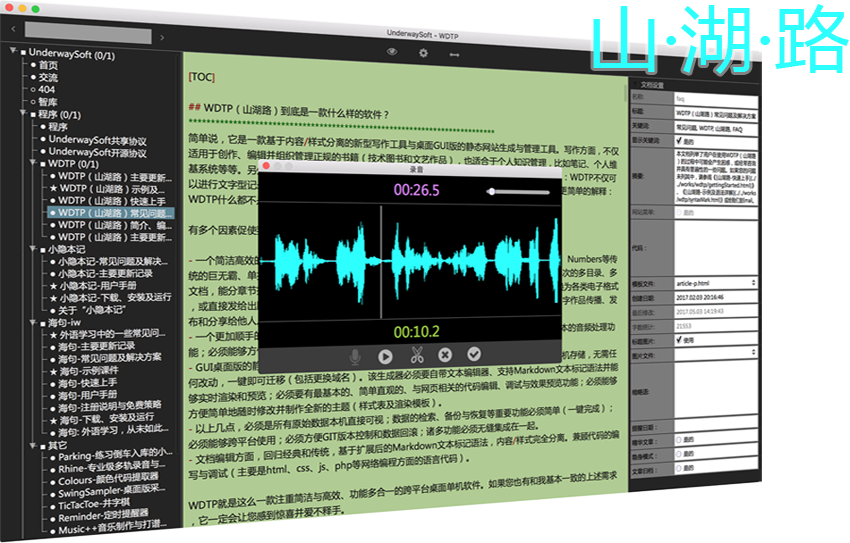Viewport: 850px width, 543px height.
Task: Select 小隐本记-用户手册 in the sidebar
Action: coord(105,285)
